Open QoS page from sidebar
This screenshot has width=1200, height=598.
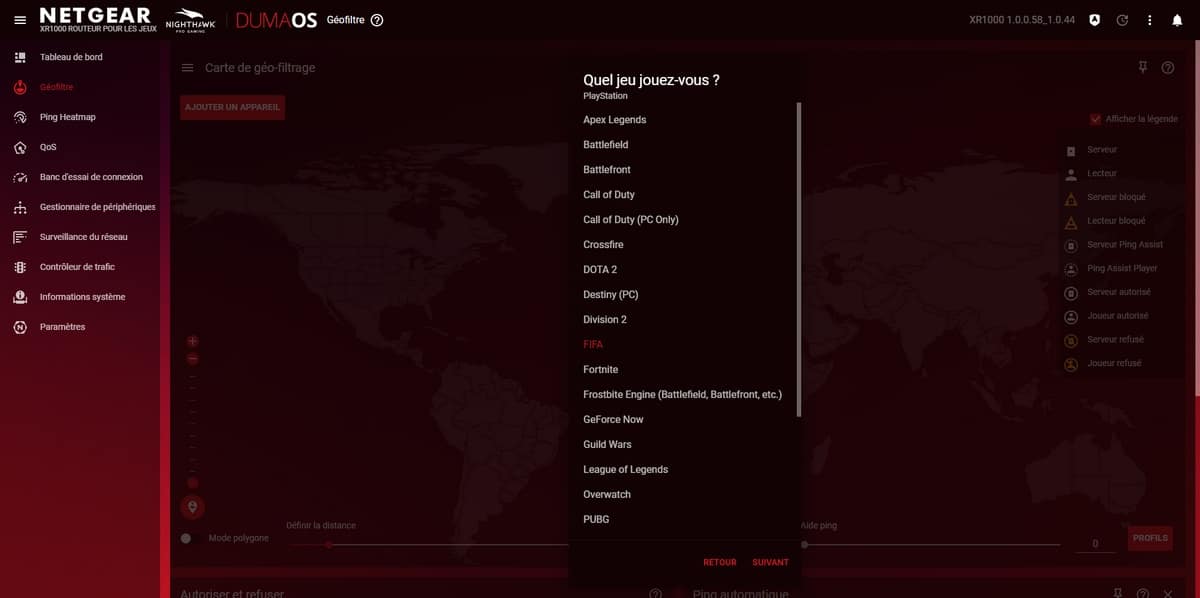pos(48,147)
